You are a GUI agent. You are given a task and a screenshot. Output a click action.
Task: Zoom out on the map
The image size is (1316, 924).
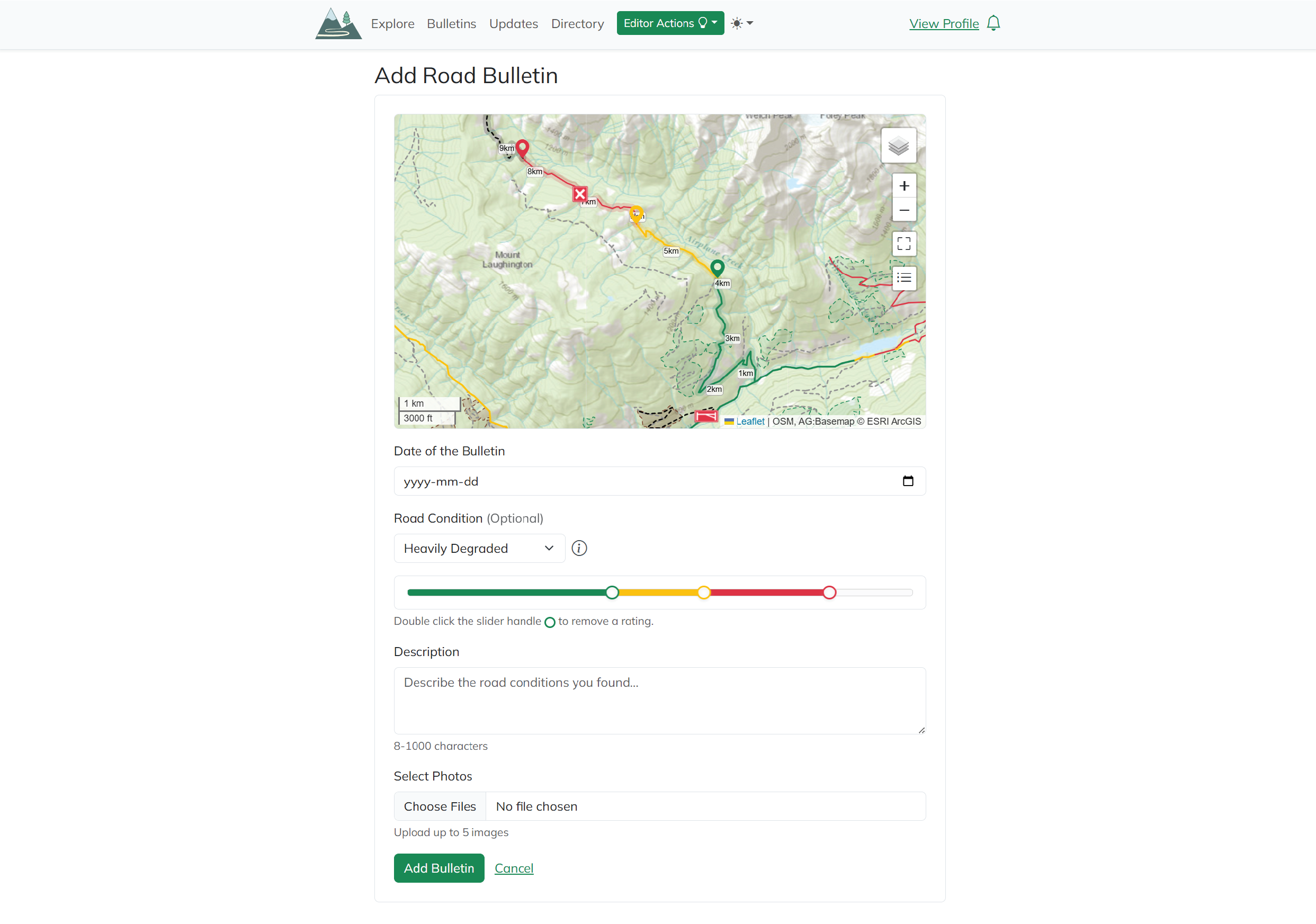click(x=904, y=210)
